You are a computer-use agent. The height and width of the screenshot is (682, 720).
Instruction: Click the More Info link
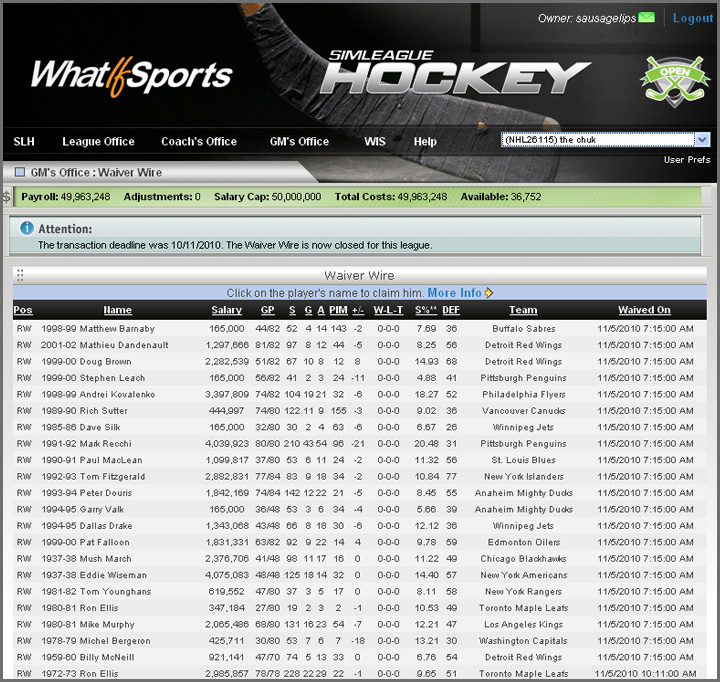point(455,293)
